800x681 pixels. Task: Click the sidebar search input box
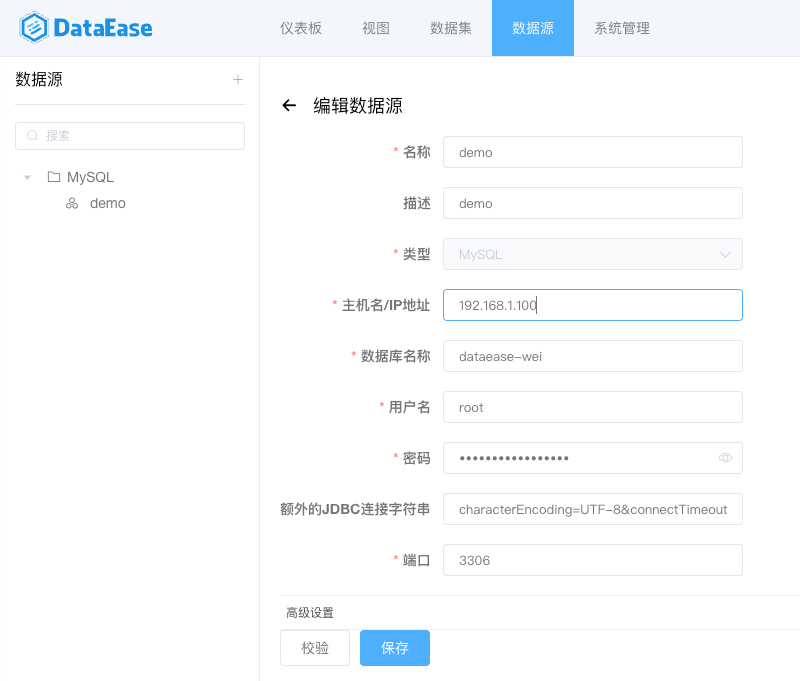pos(130,136)
